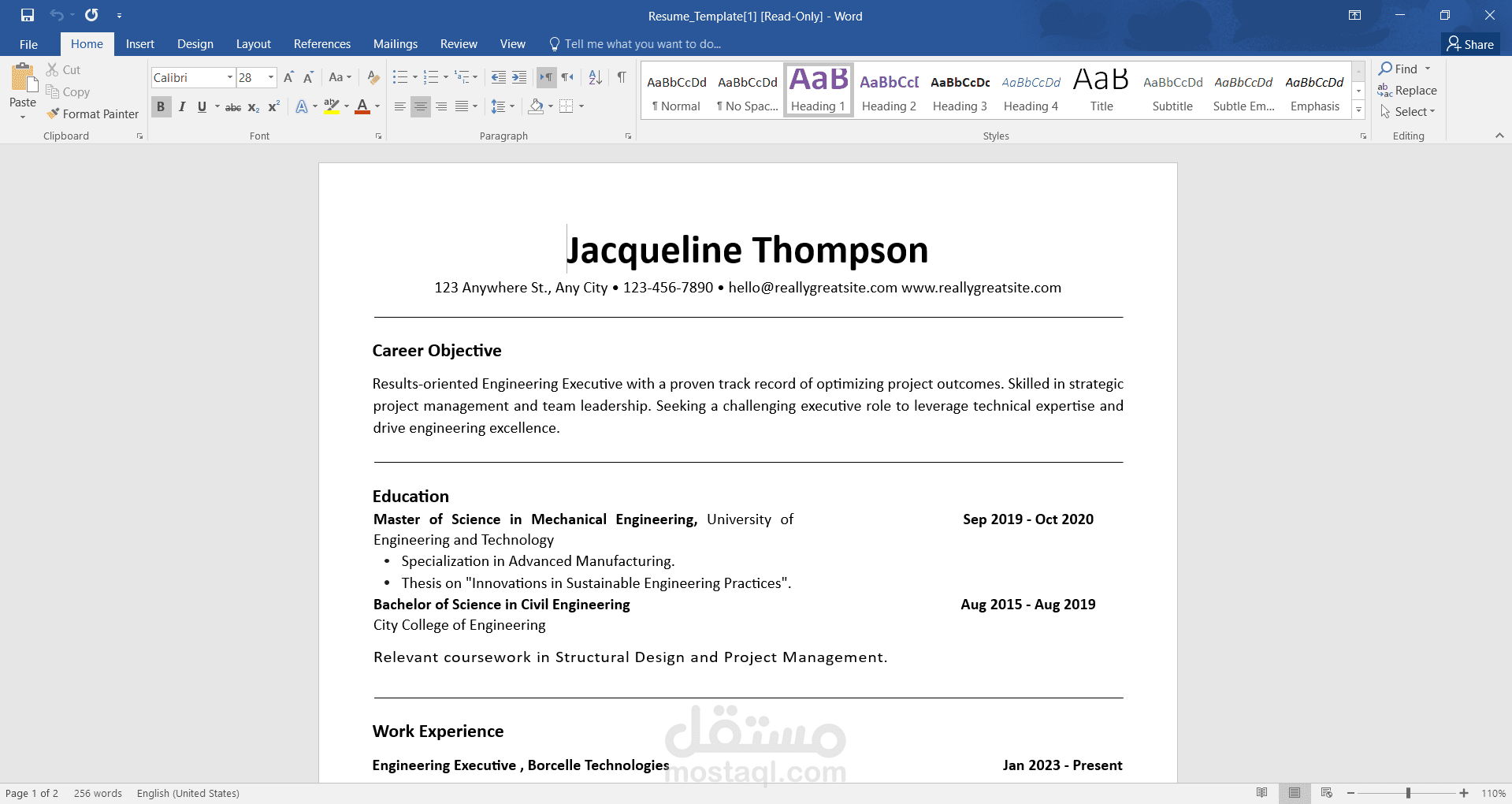Click the 256 words count in status bar
1512x804 pixels.
click(98, 793)
